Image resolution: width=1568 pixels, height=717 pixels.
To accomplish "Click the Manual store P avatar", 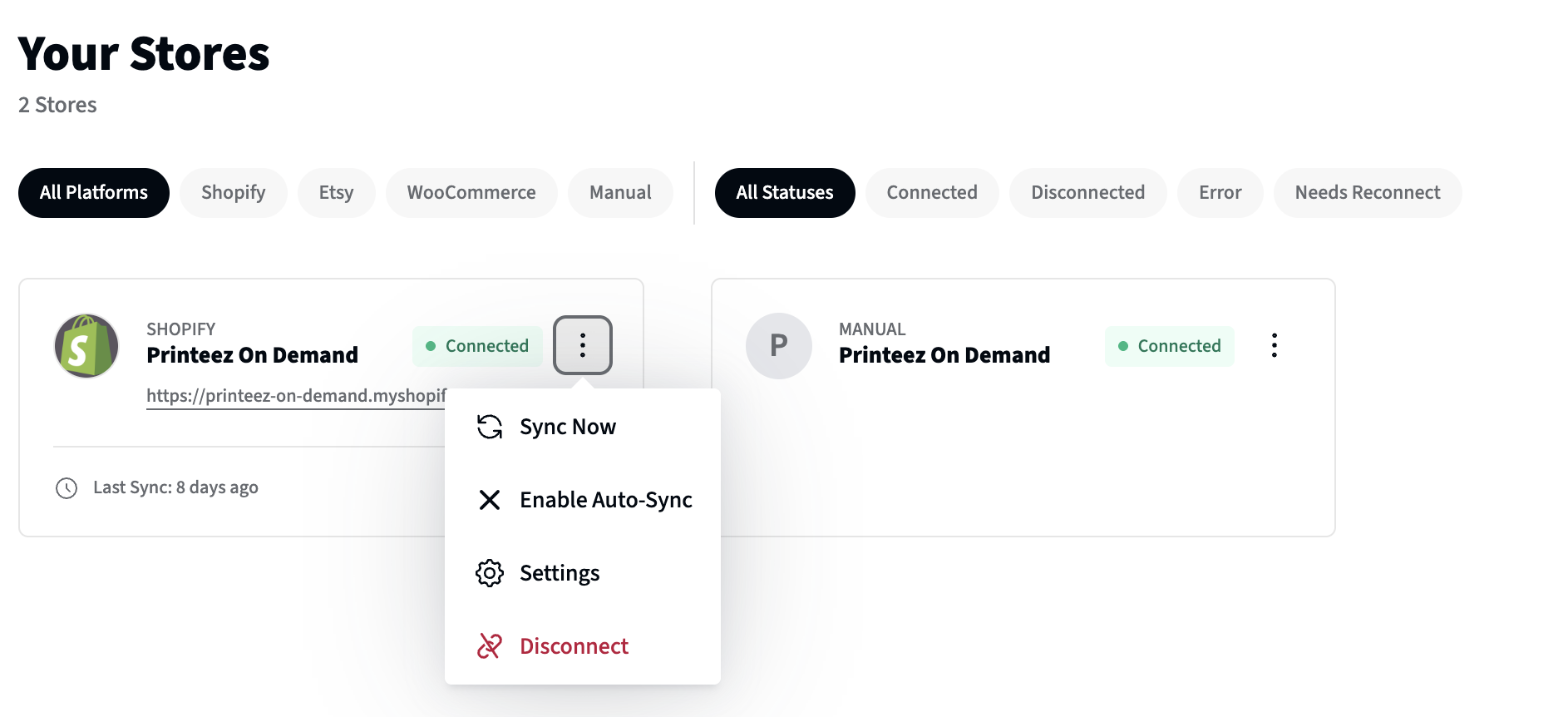I will [779, 346].
